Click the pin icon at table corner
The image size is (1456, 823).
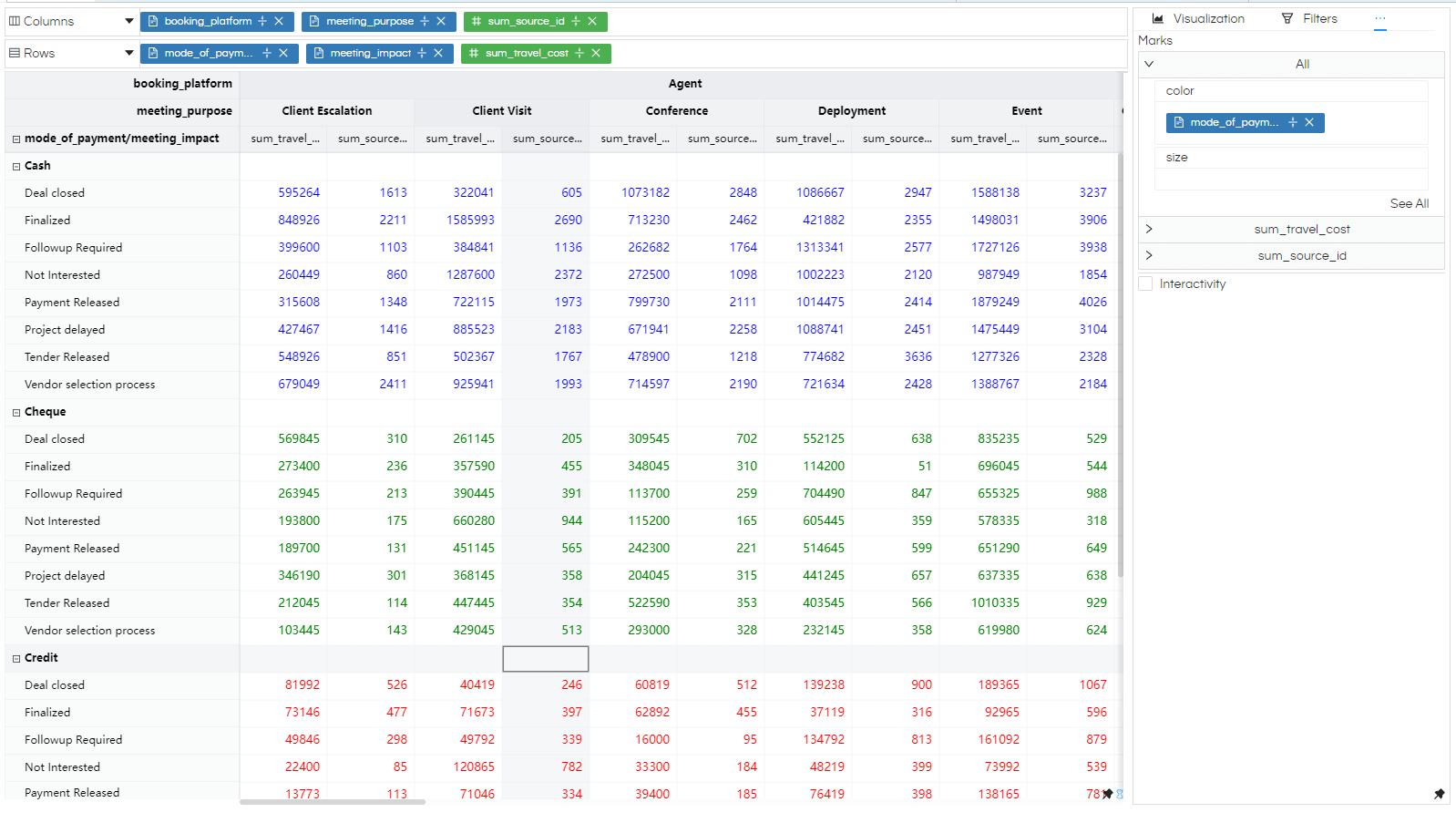[1107, 794]
